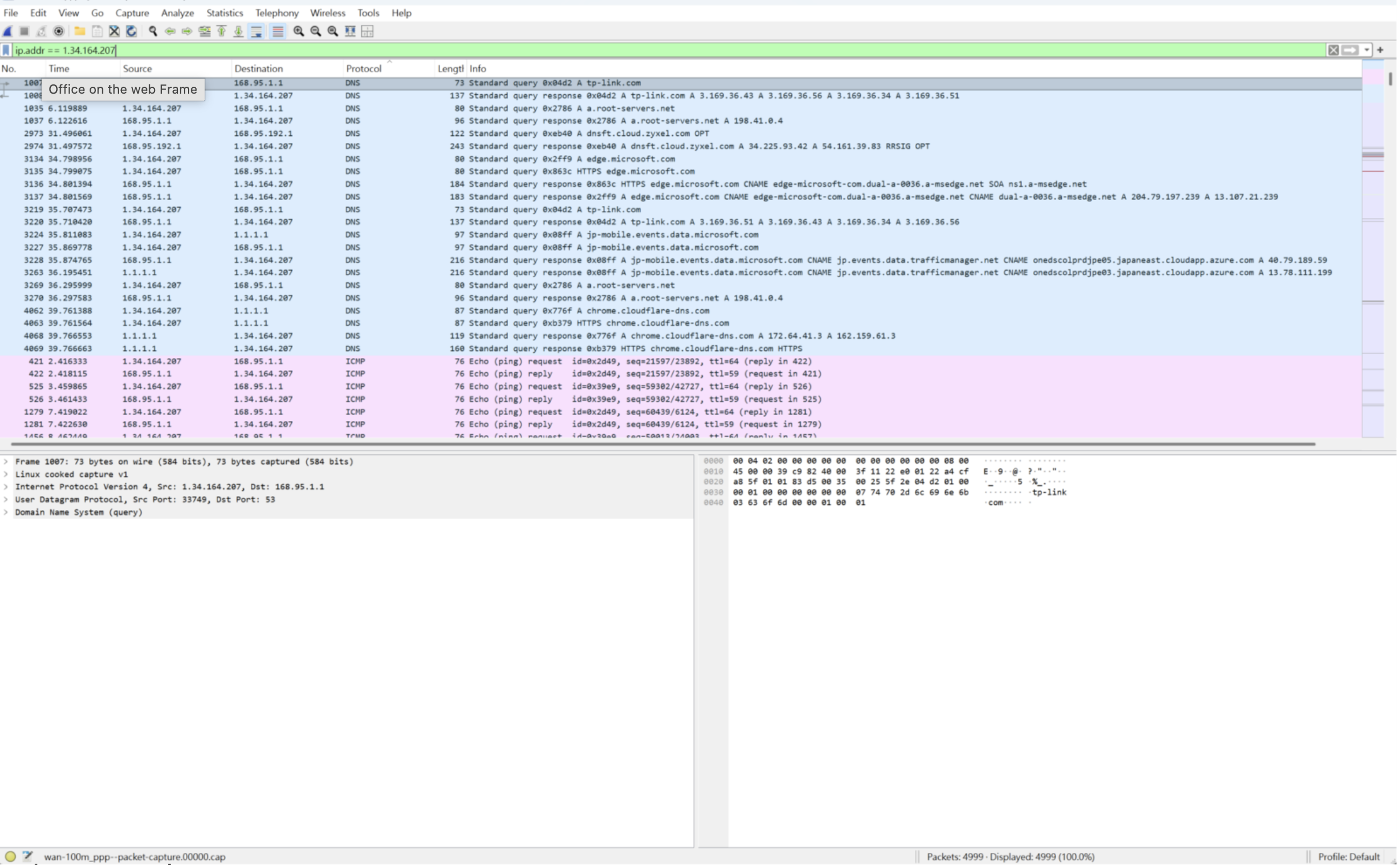The image size is (1400, 865).
Task: Click the find packet magnifier icon
Action: point(153,31)
